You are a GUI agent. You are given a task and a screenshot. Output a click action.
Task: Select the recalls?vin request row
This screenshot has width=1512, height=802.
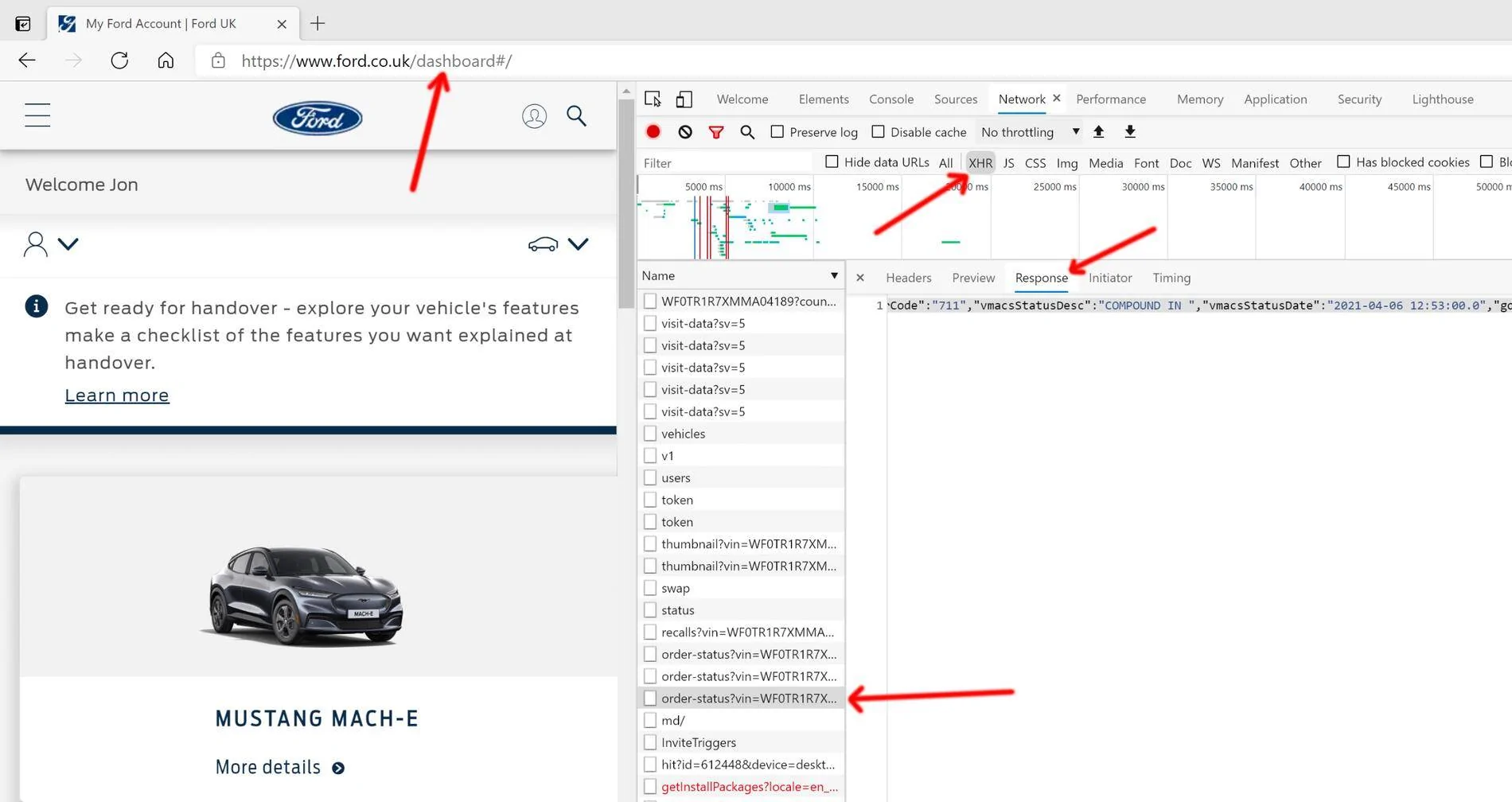741,633
